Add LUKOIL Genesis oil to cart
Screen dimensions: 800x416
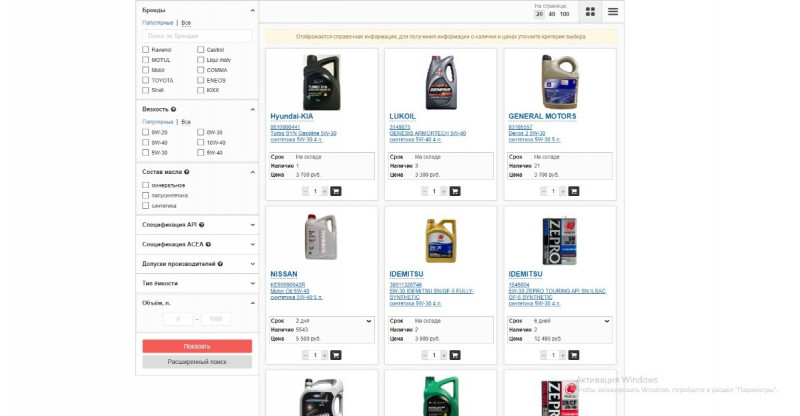[x=455, y=191]
